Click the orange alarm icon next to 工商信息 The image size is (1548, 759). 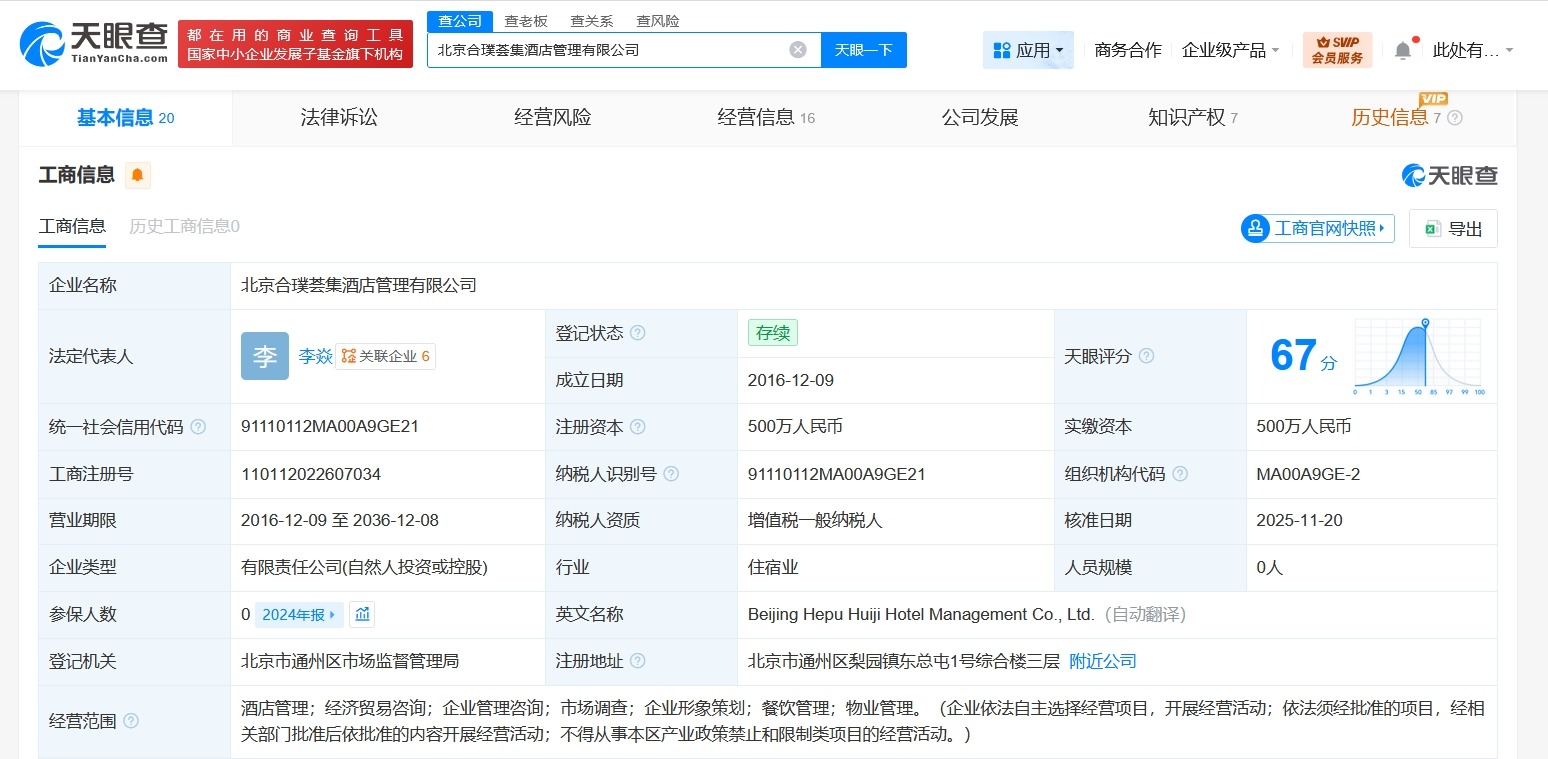tap(137, 174)
